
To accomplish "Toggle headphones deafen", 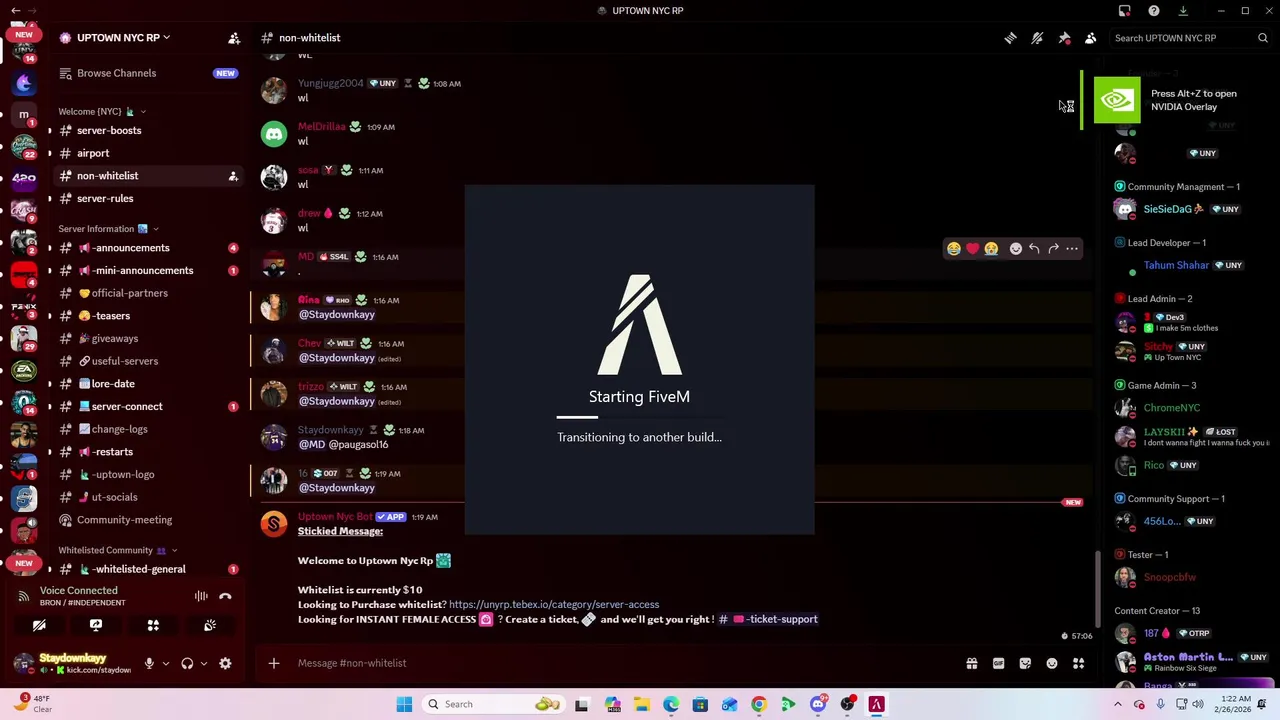I will click(187, 663).
